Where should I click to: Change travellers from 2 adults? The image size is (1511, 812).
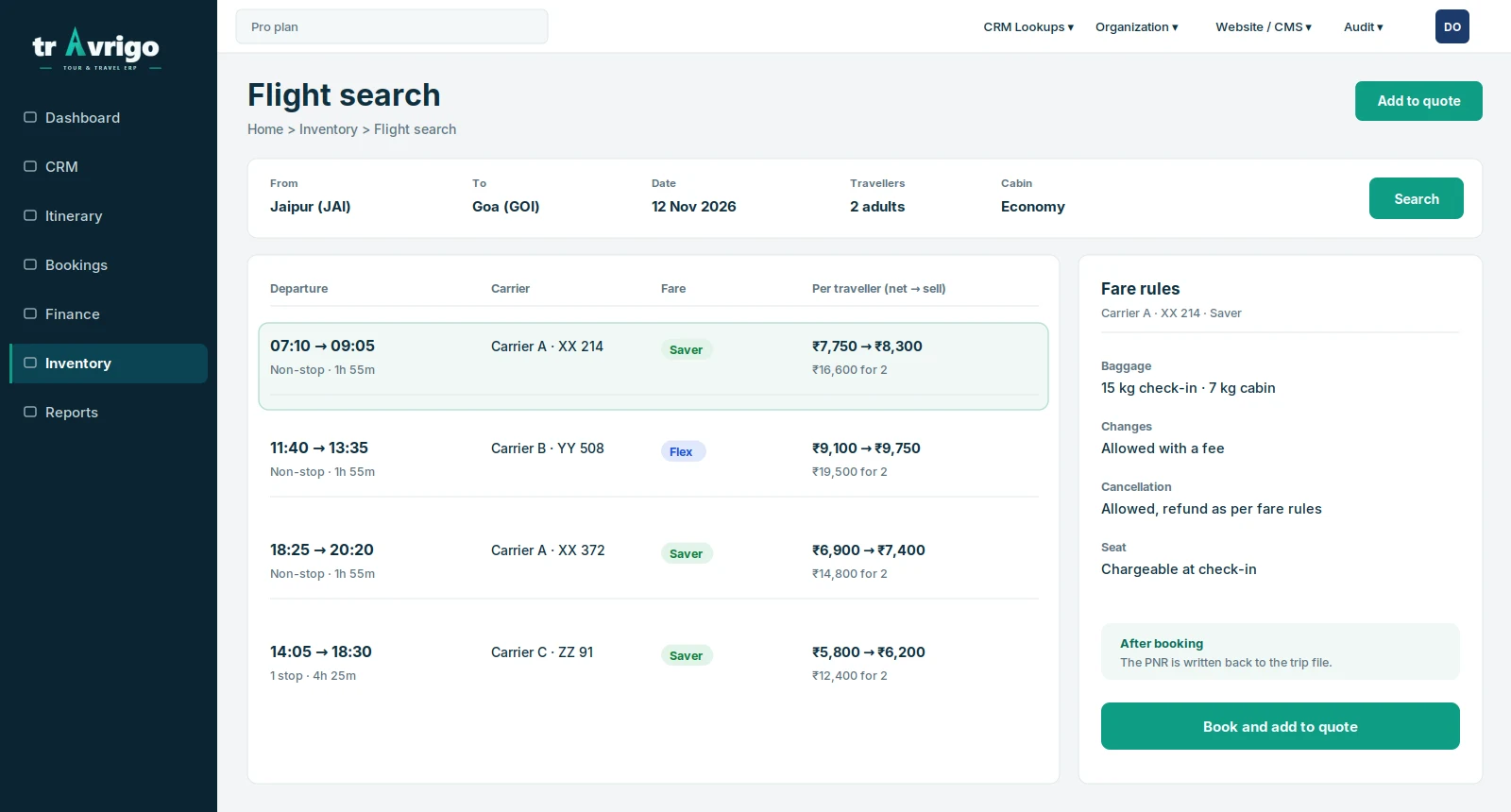tap(877, 207)
